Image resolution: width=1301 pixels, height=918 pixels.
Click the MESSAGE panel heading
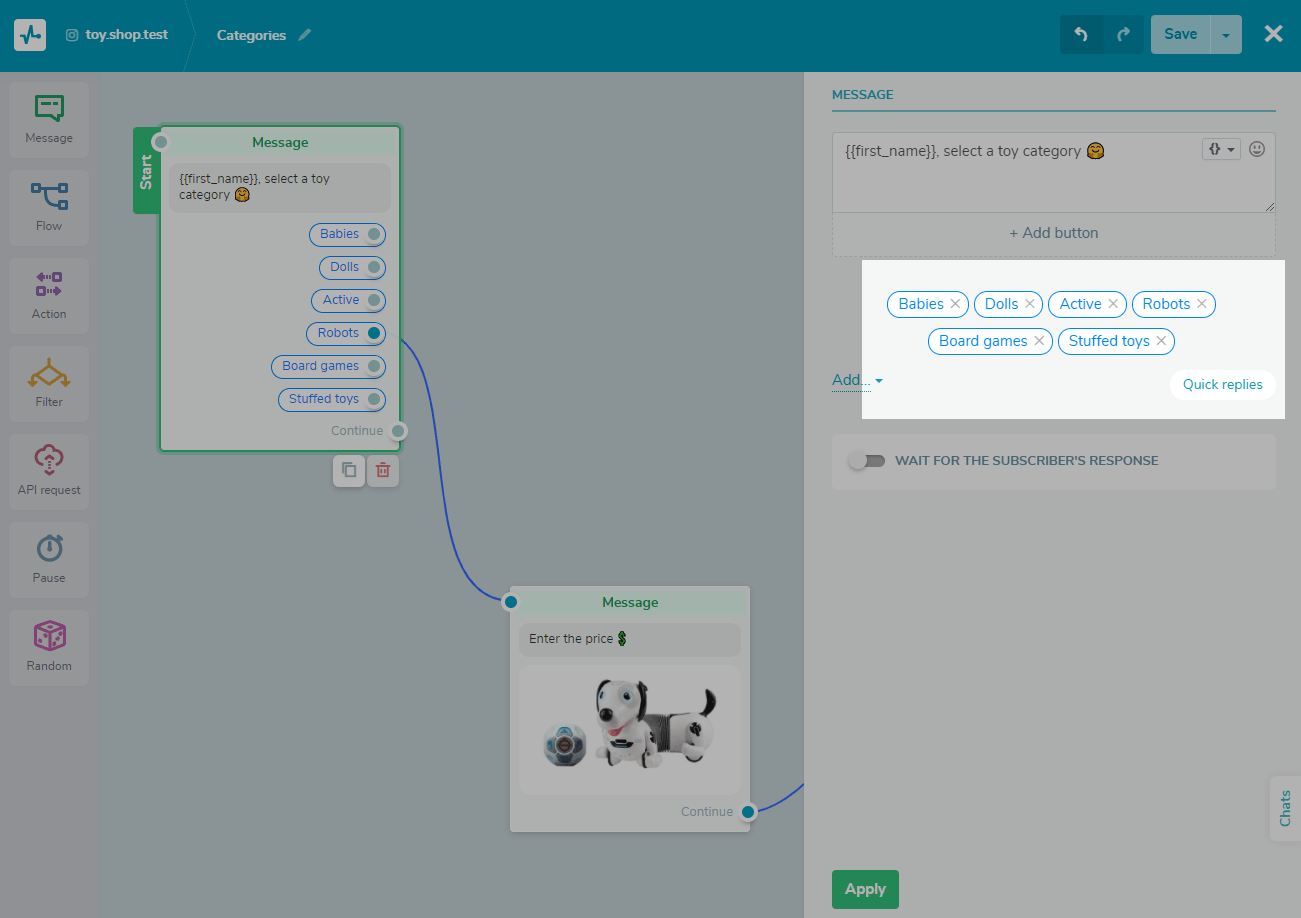click(x=863, y=95)
